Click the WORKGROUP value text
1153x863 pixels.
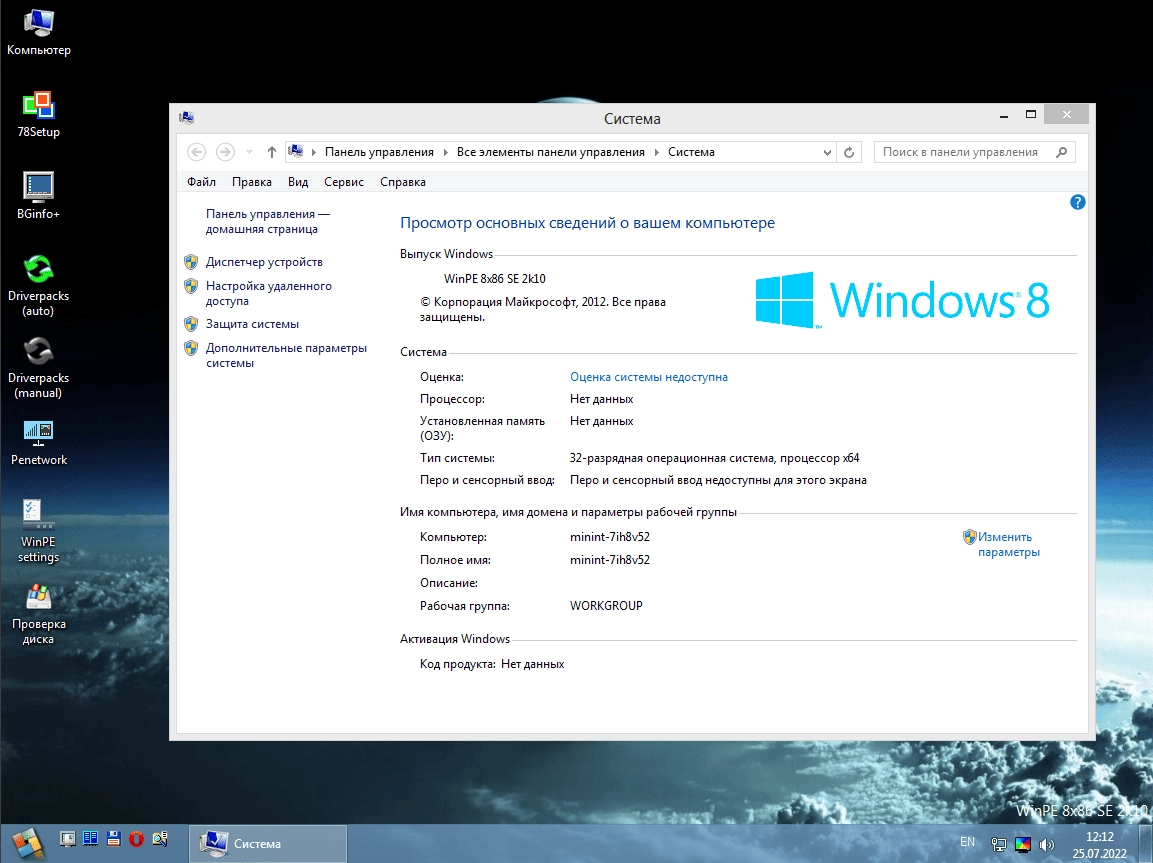(x=606, y=606)
